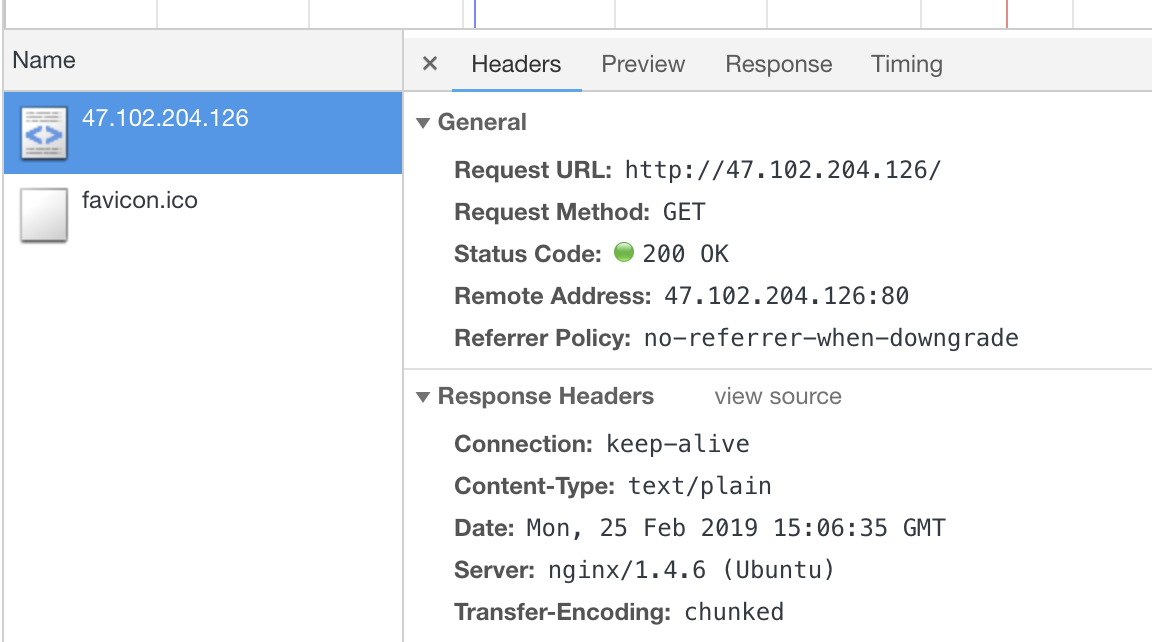The image size is (1152, 642).
Task: Click the Request URL value
Action: click(783, 170)
